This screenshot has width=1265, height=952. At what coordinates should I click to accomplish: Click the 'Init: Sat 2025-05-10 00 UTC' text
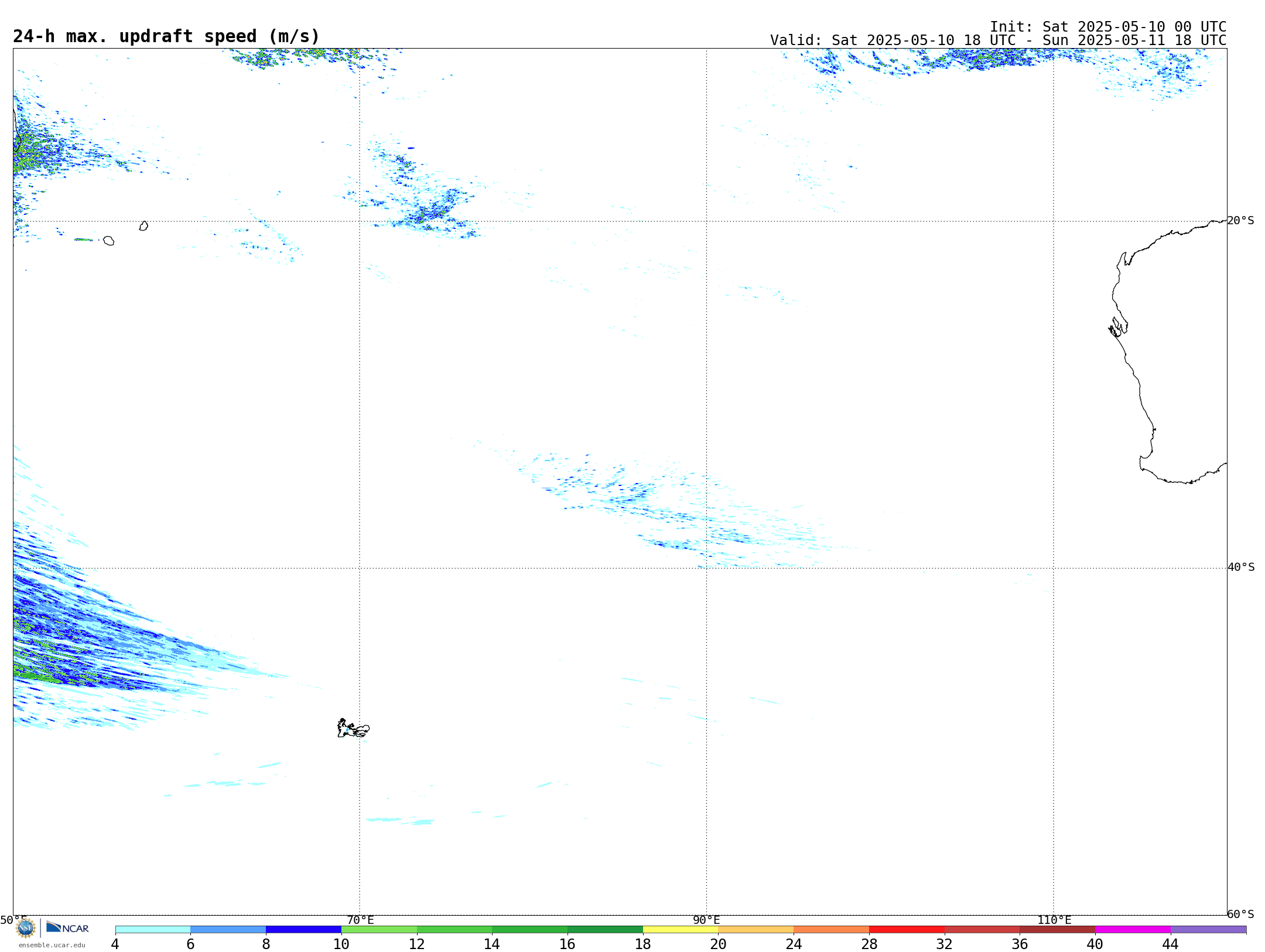(1108, 27)
